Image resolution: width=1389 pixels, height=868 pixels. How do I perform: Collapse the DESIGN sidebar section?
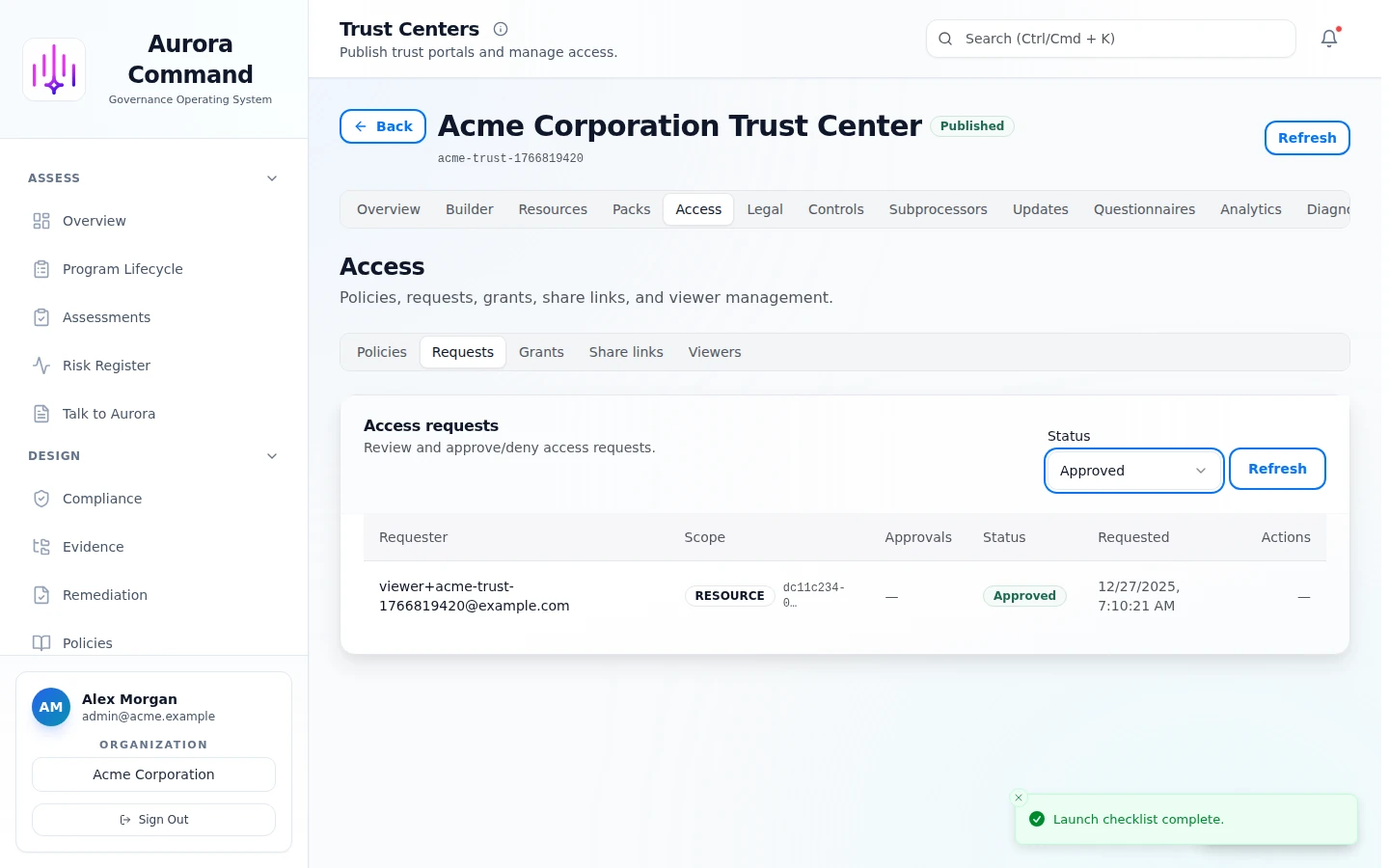tap(272, 456)
